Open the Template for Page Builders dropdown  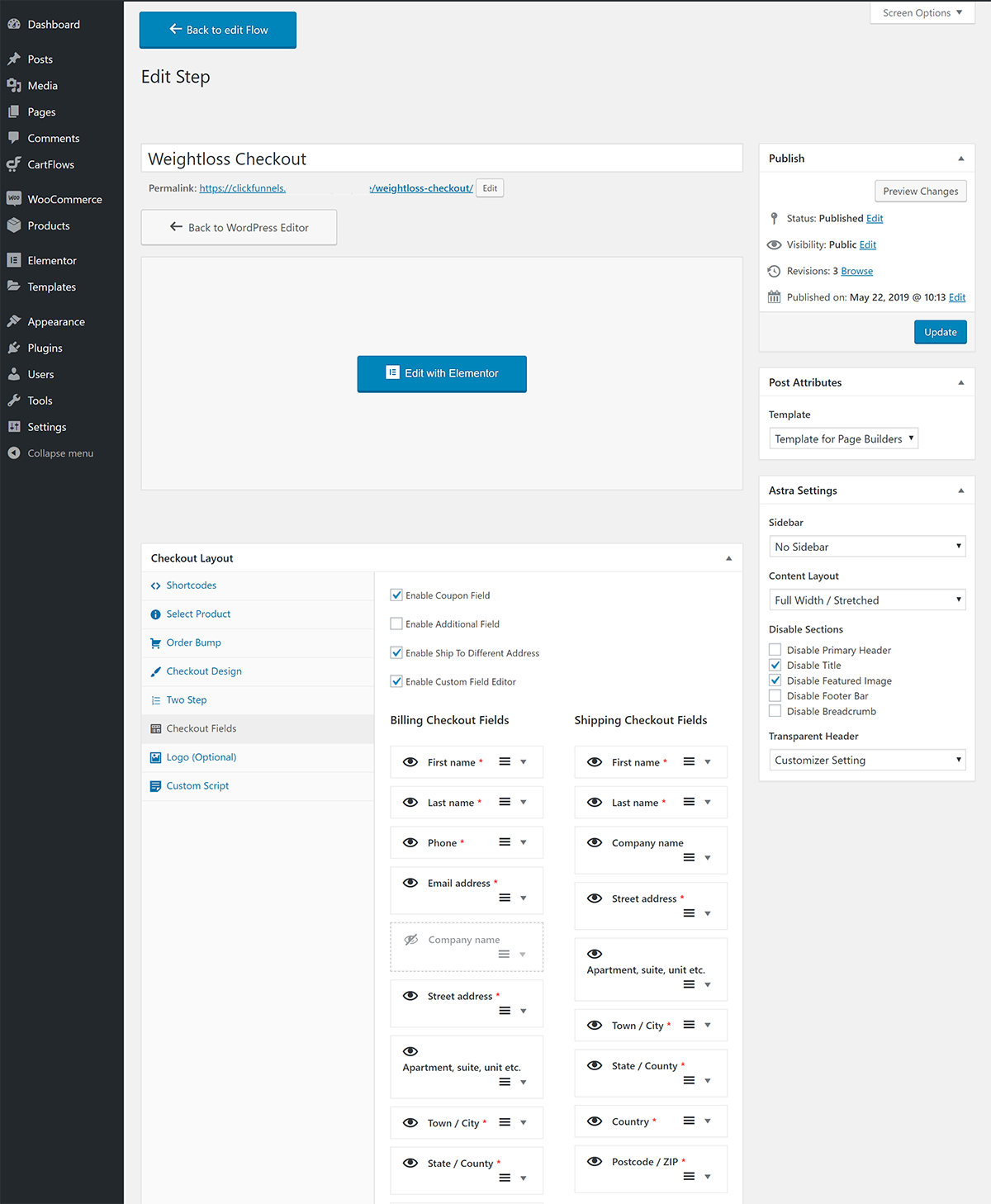pyautogui.click(x=844, y=438)
